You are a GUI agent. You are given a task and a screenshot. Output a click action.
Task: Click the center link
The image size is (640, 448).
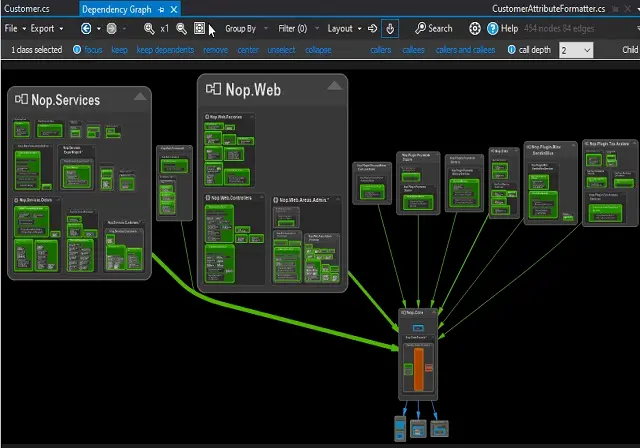click(x=248, y=50)
